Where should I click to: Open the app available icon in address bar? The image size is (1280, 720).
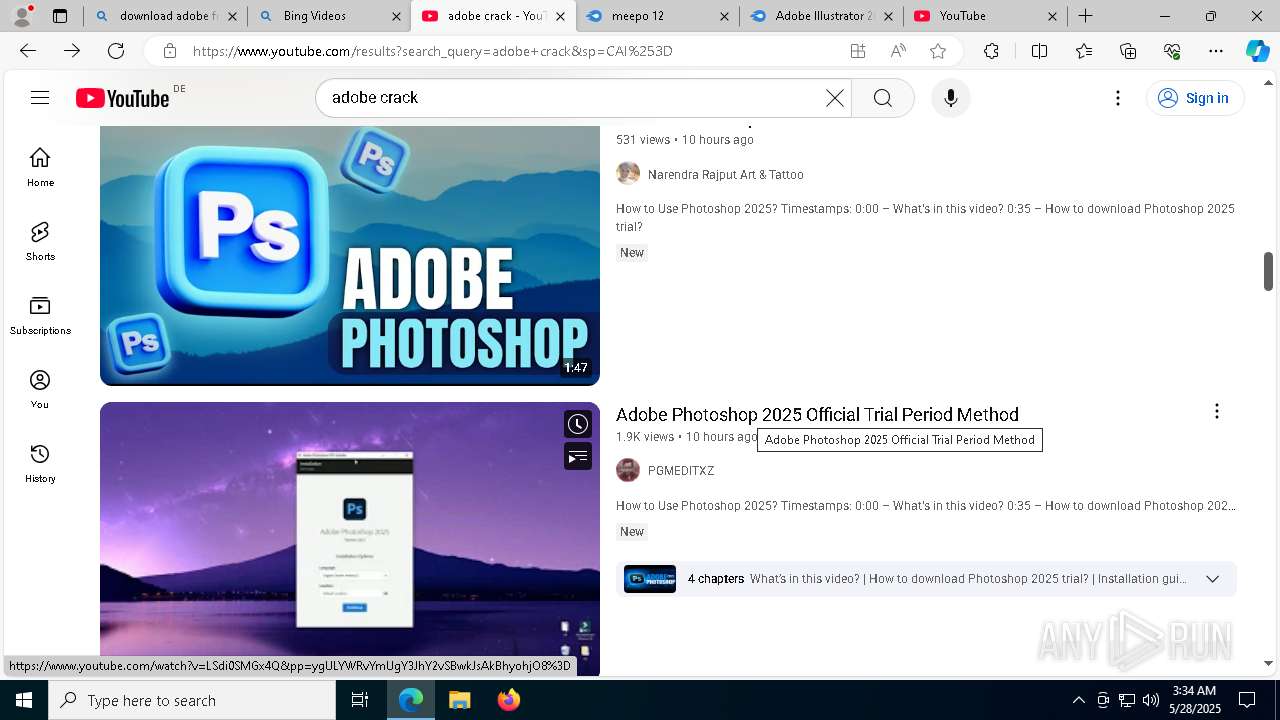(858, 51)
